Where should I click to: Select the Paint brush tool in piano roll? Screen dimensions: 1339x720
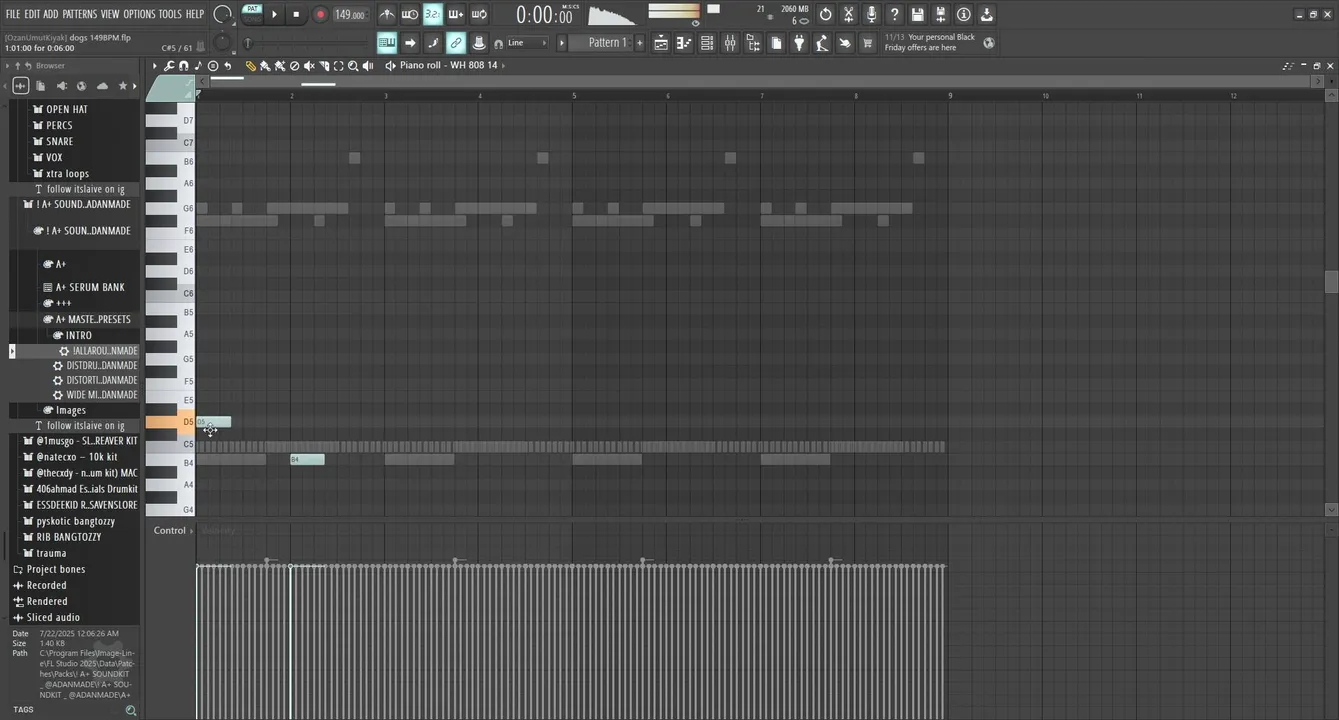click(x=265, y=66)
